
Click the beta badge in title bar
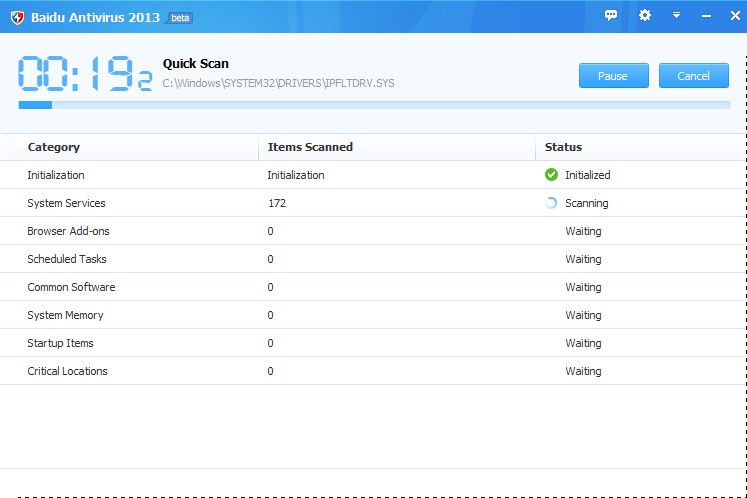pyautogui.click(x=179, y=17)
